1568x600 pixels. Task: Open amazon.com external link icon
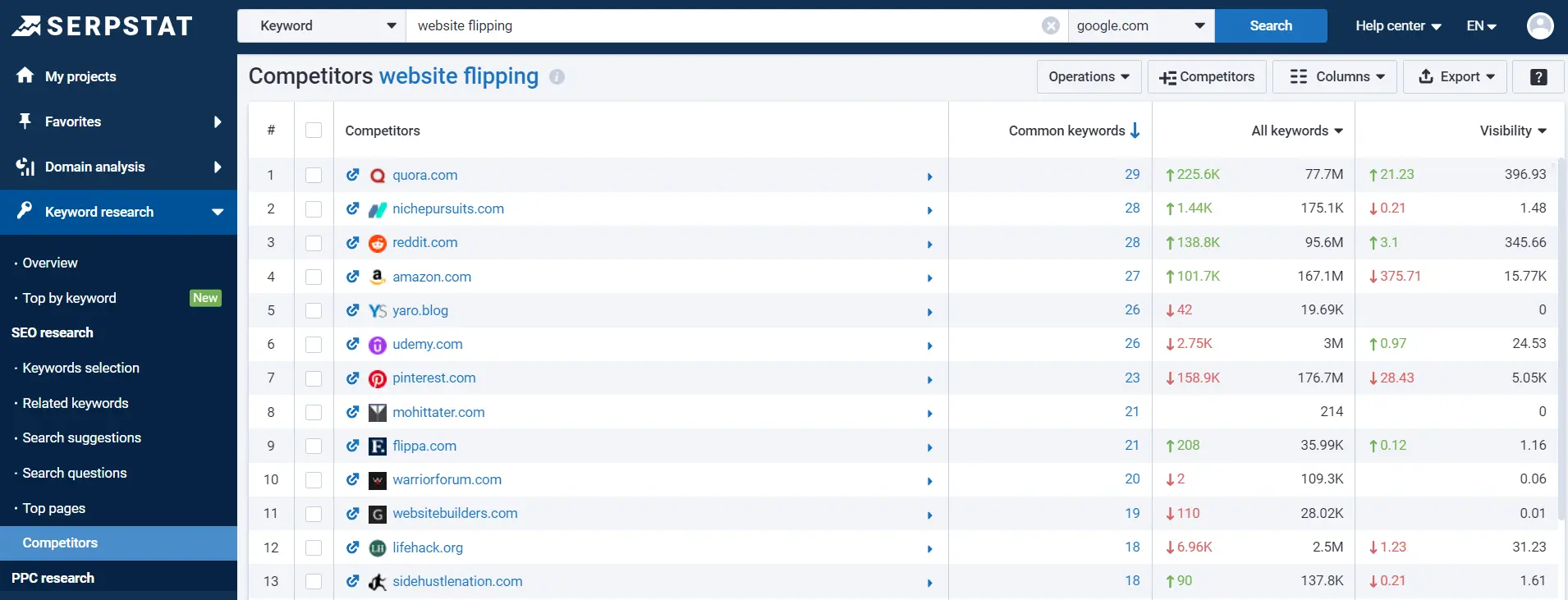tap(353, 277)
